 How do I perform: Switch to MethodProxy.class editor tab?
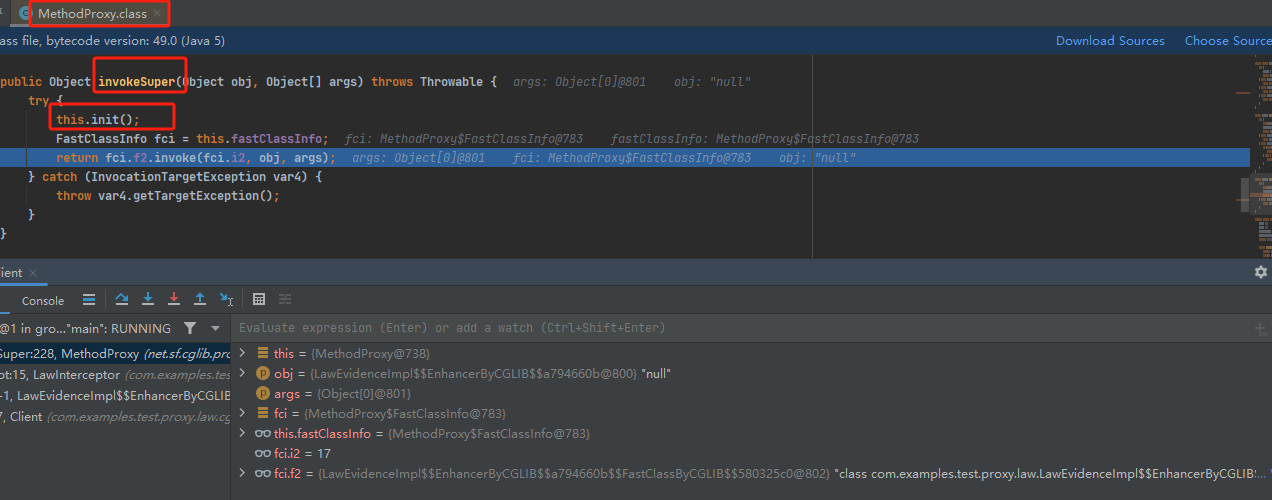[92, 14]
